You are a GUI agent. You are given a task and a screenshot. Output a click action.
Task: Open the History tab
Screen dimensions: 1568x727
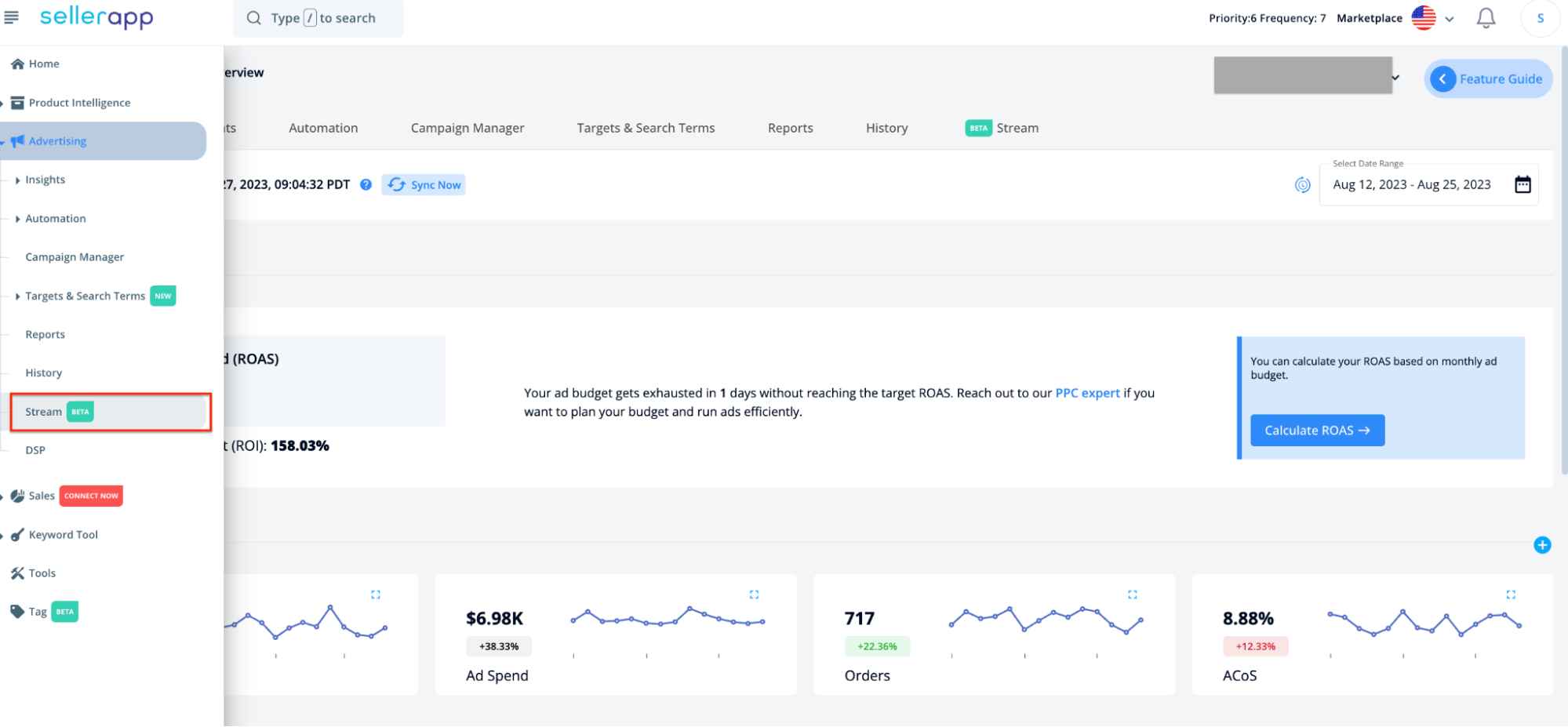coord(886,128)
